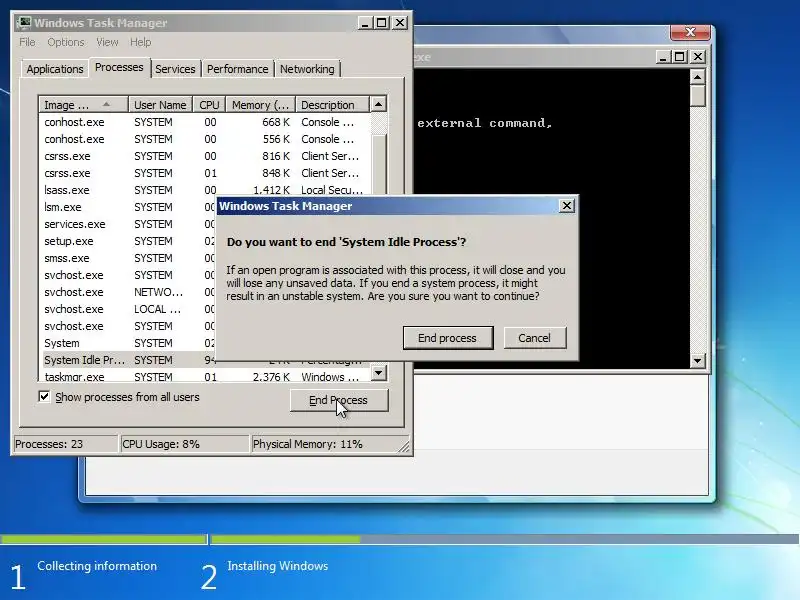Select the taskmgr.exe process row
The width and height of the screenshot is (800, 600).
pyautogui.click(x=204, y=377)
